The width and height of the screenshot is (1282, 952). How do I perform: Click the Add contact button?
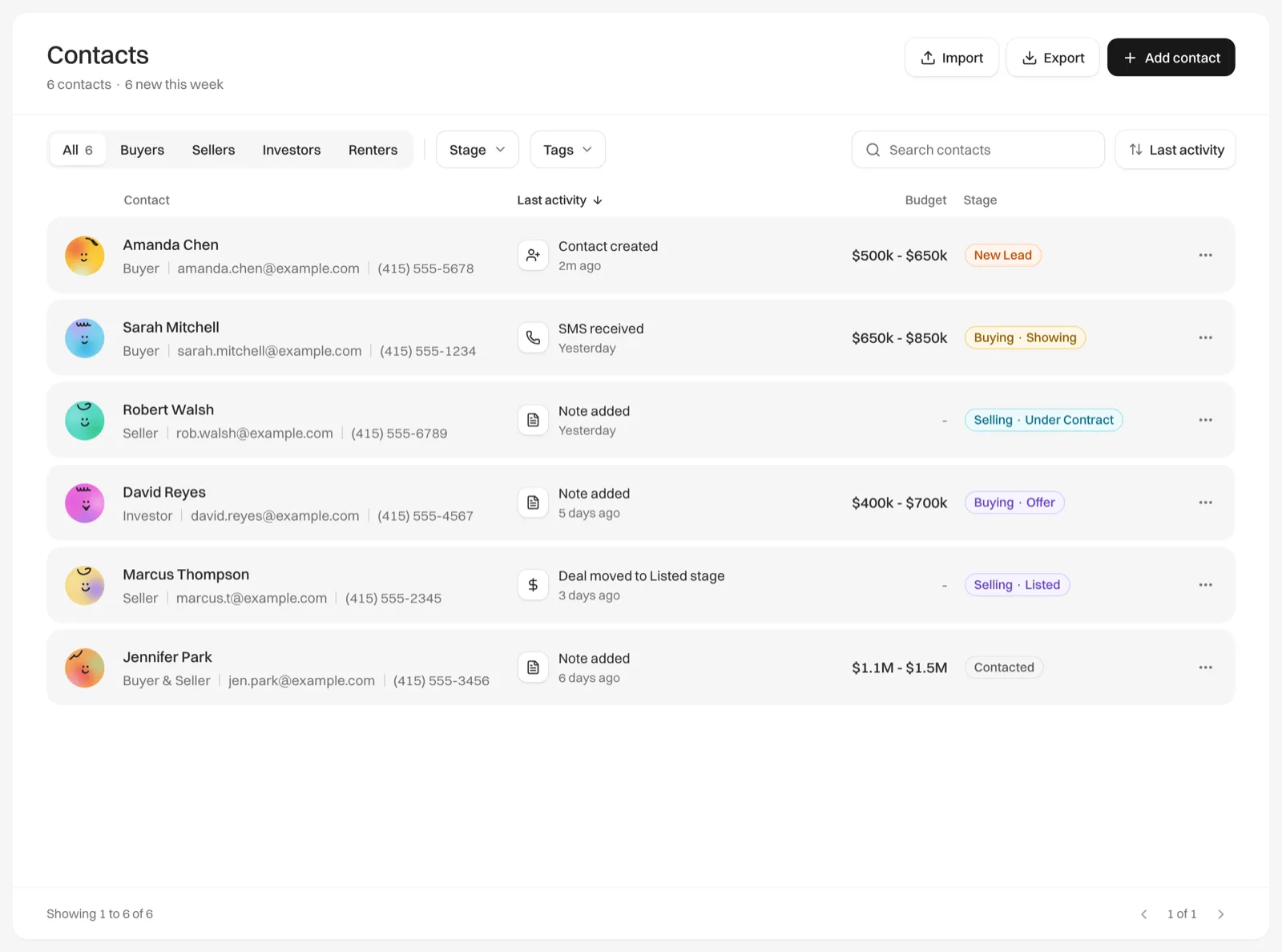tap(1171, 58)
